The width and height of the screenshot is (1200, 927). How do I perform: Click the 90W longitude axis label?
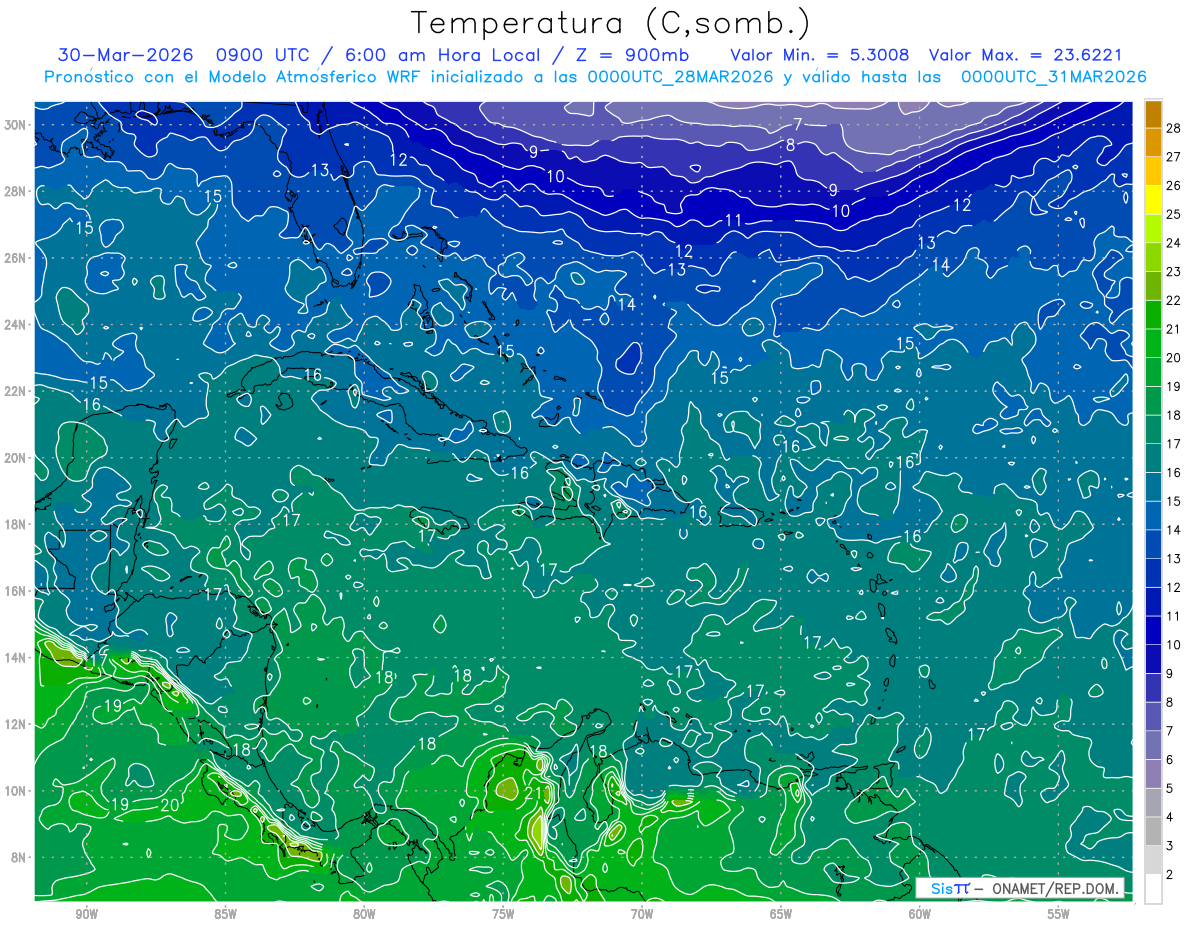click(x=86, y=914)
